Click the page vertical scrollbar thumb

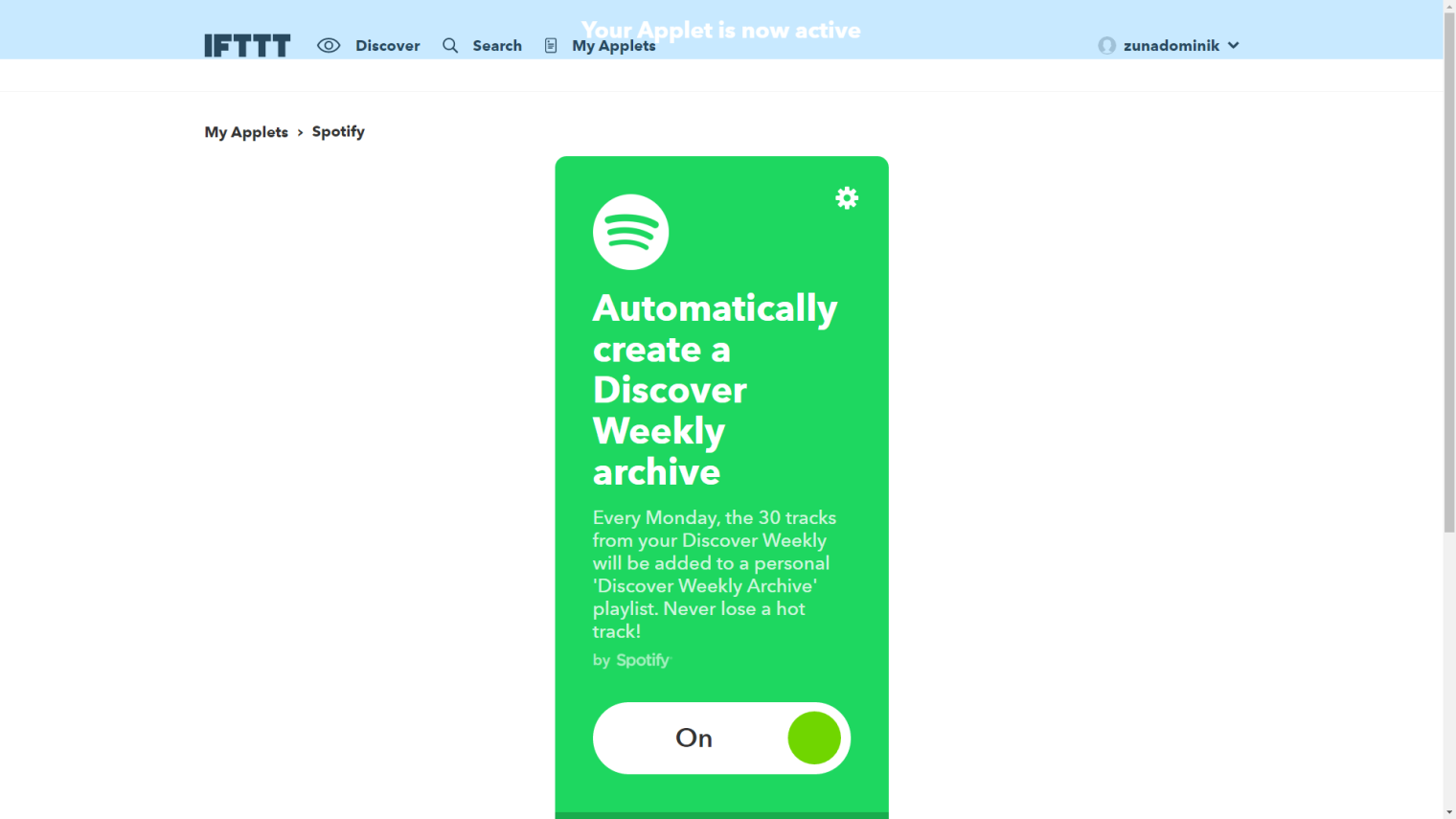click(1449, 273)
